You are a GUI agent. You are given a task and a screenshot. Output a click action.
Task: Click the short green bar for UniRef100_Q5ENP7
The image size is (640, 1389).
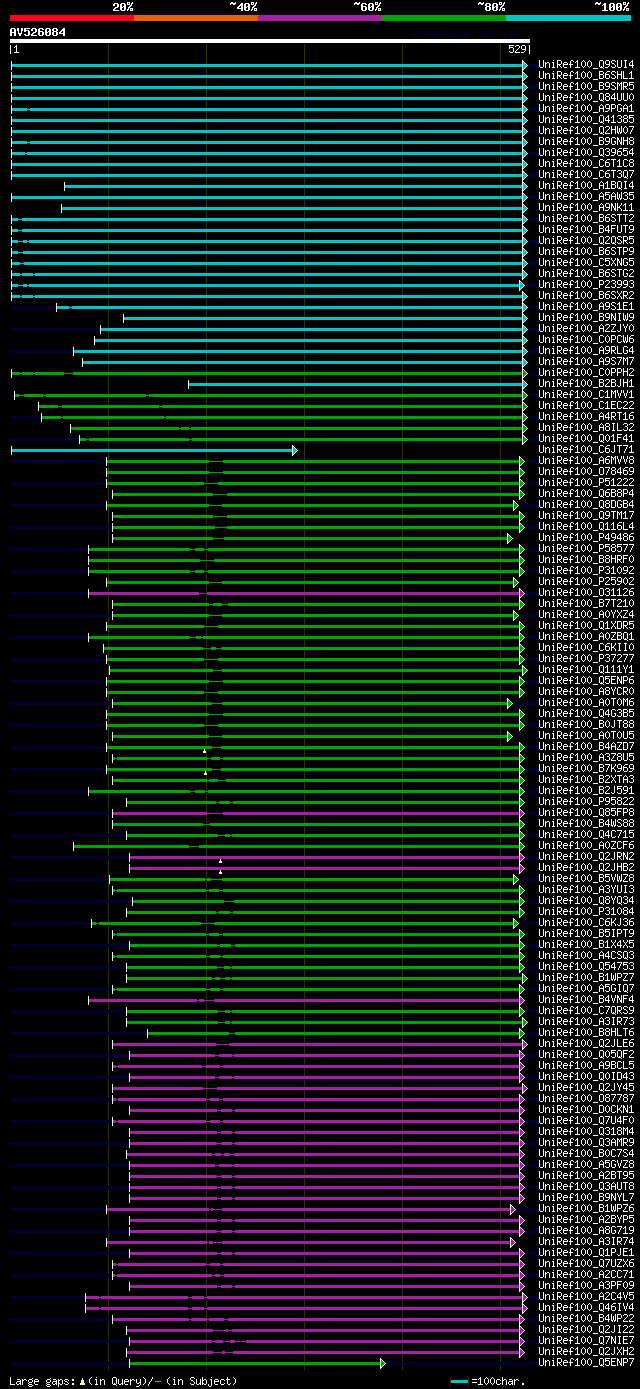click(257, 1362)
